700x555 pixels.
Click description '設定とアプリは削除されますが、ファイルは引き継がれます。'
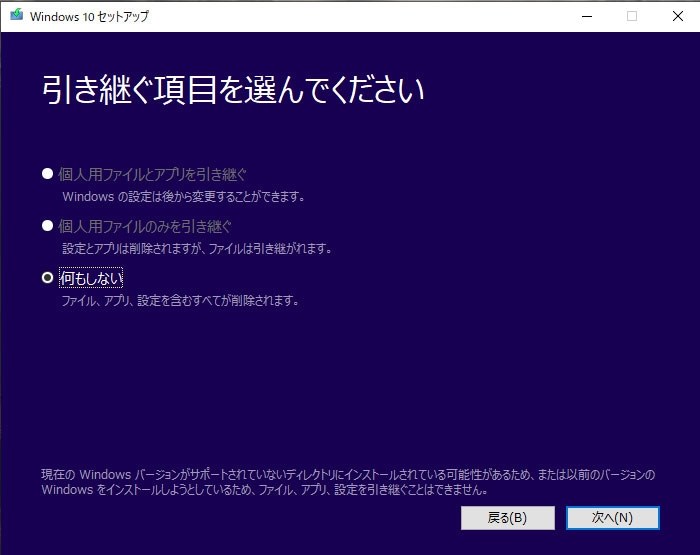coord(197,248)
